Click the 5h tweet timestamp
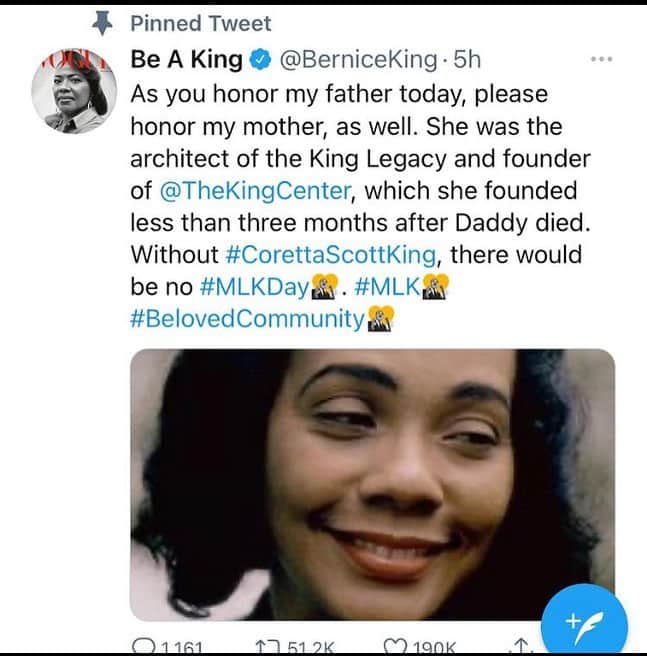The width and height of the screenshot is (647, 656). 467,59
